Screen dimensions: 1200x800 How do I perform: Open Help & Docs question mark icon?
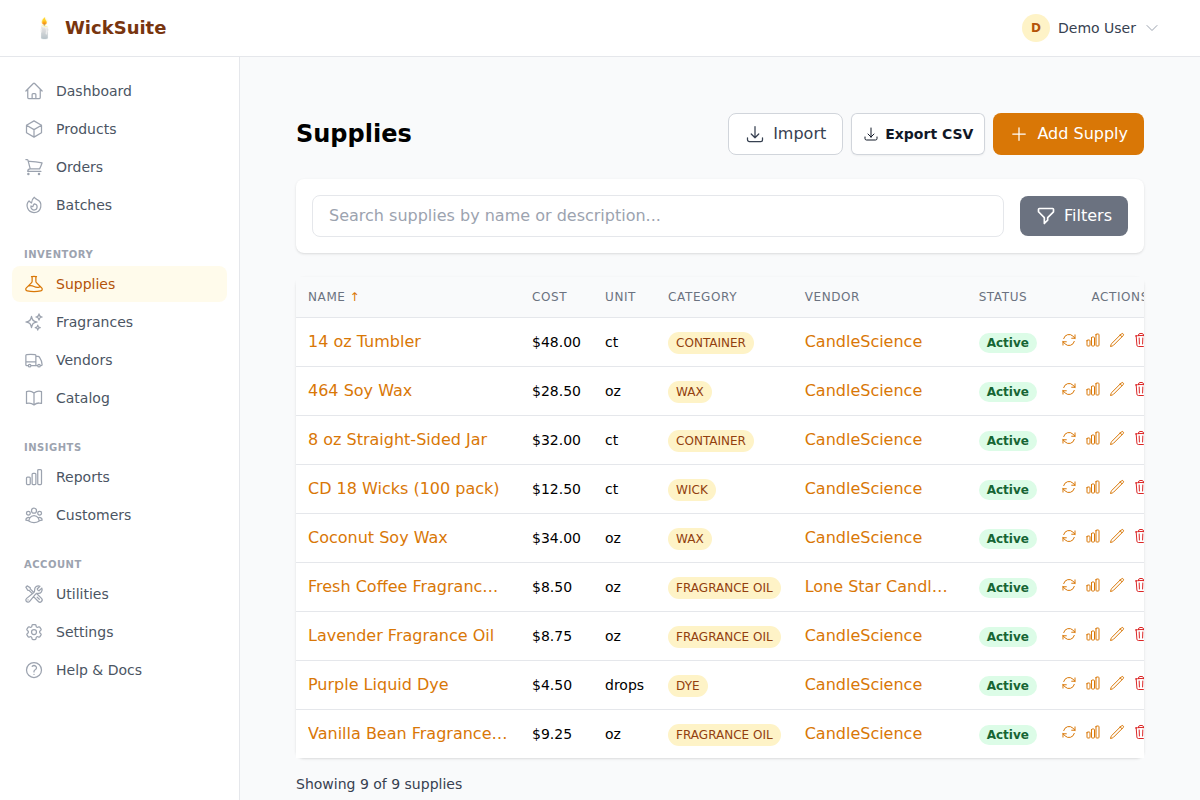tap(33, 669)
